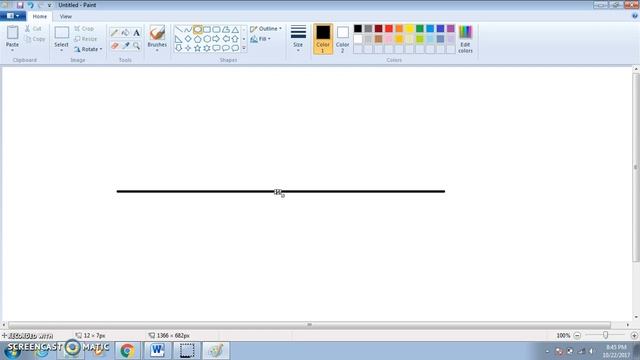Expand the Brushes dropdown arrow
The width and height of the screenshot is (640, 360).
pos(157,50)
